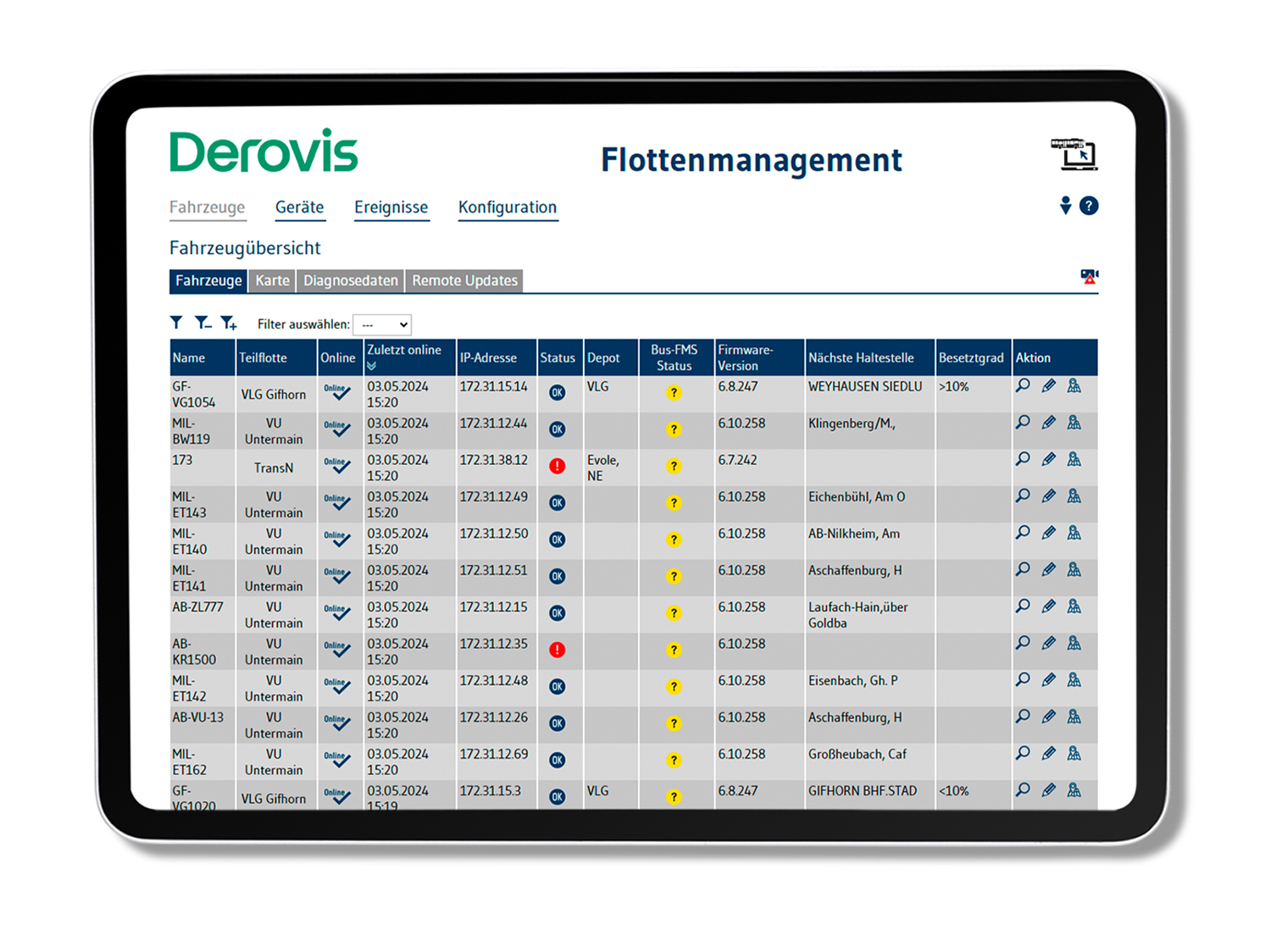
Task: Click OK status icon for GF-VG1054
Action: 557,392
